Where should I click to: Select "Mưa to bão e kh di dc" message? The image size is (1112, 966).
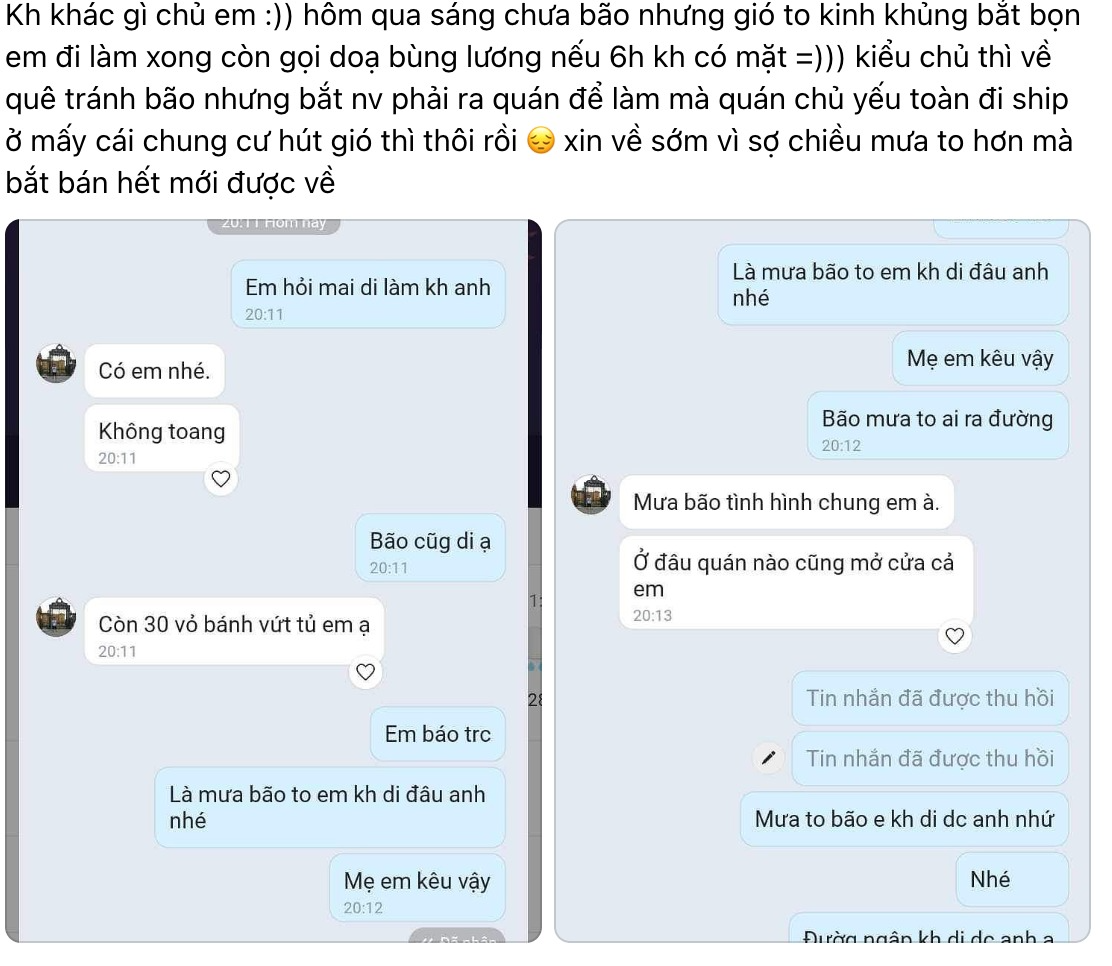pyautogui.click(x=904, y=819)
